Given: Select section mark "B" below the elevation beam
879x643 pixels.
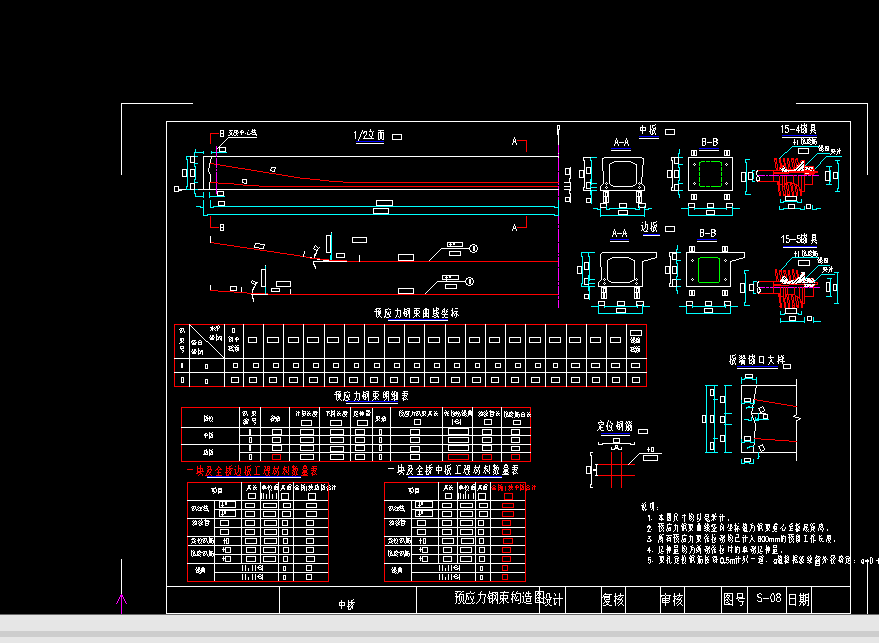Looking at the screenshot, I should 222,228.
